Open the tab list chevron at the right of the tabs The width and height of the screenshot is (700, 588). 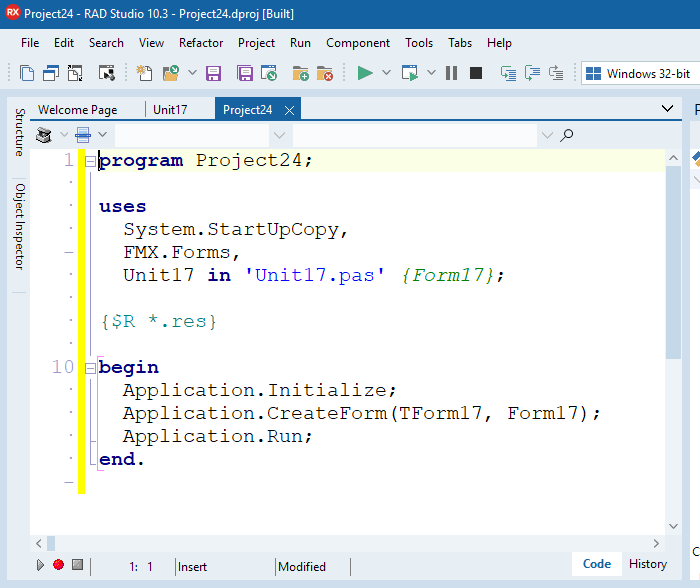coord(668,109)
